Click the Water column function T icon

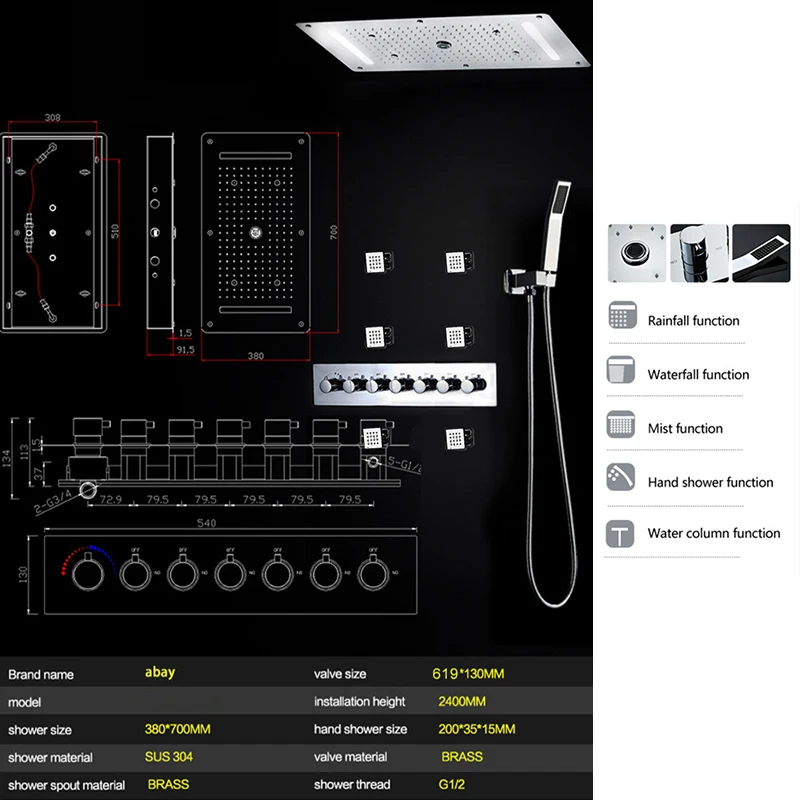[x=620, y=534]
